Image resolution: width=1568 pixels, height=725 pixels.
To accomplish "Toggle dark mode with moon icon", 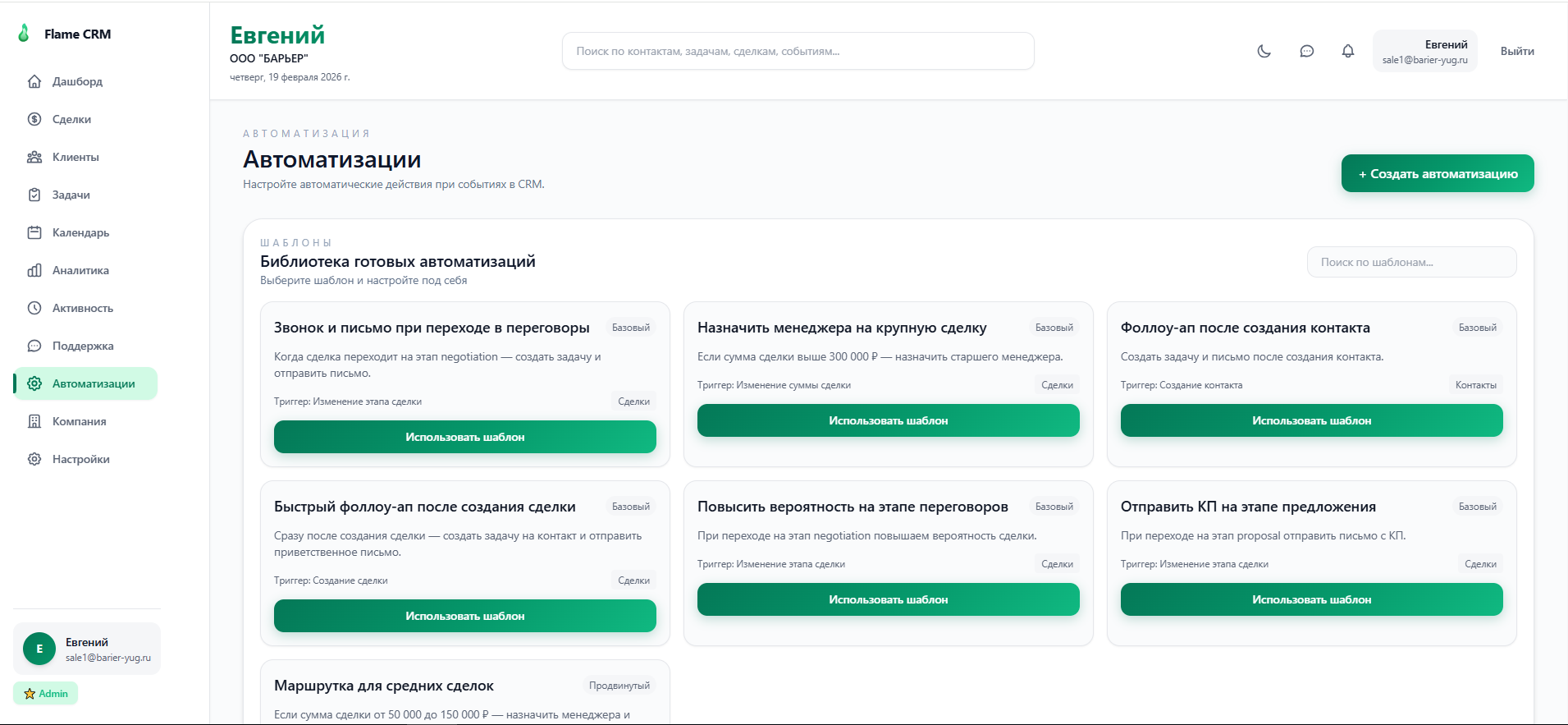I will click(x=1264, y=51).
